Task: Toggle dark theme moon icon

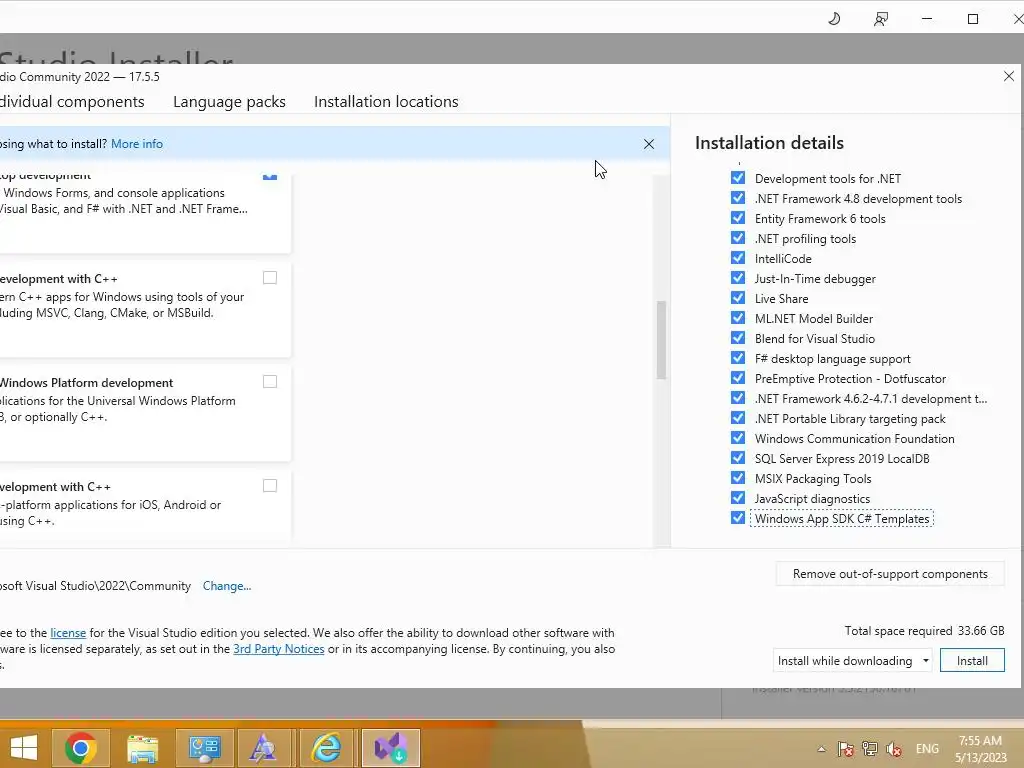Action: [x=834, y=18]
